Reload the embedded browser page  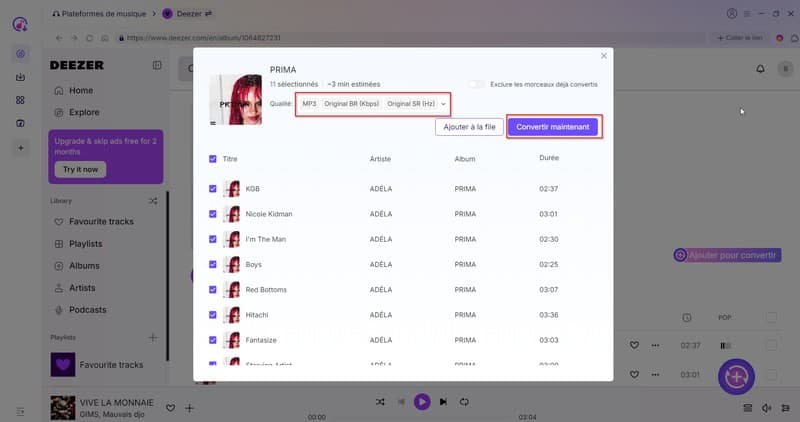coord(89,38)
